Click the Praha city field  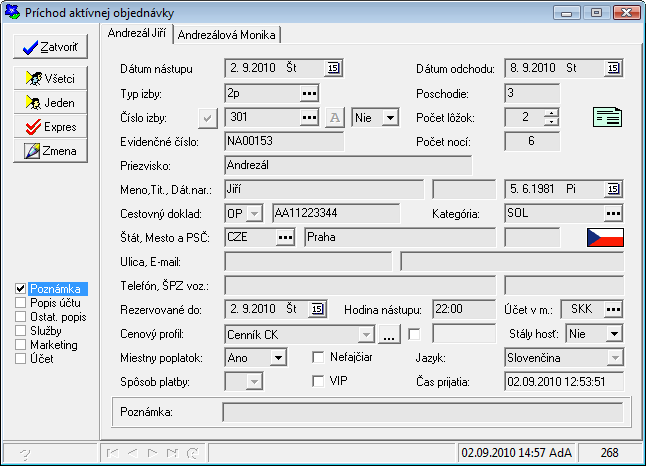[400, 237]
